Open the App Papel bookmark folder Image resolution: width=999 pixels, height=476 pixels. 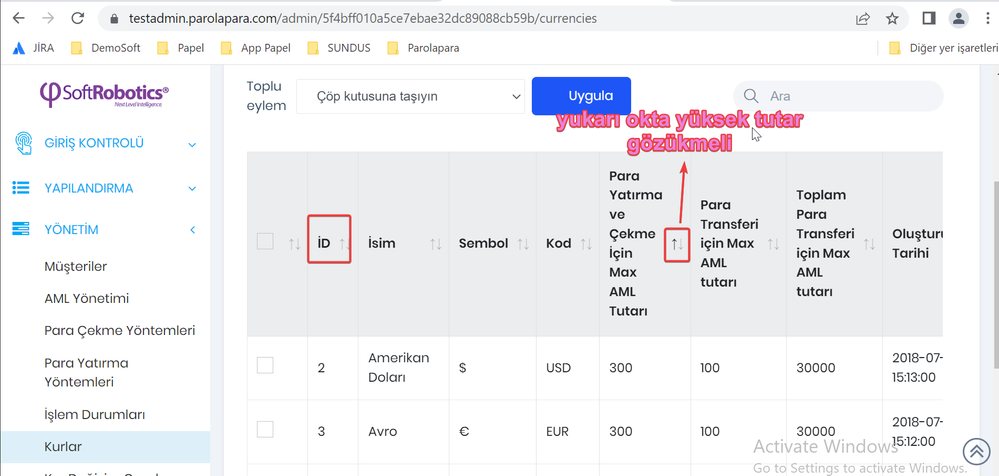[255, 48]
